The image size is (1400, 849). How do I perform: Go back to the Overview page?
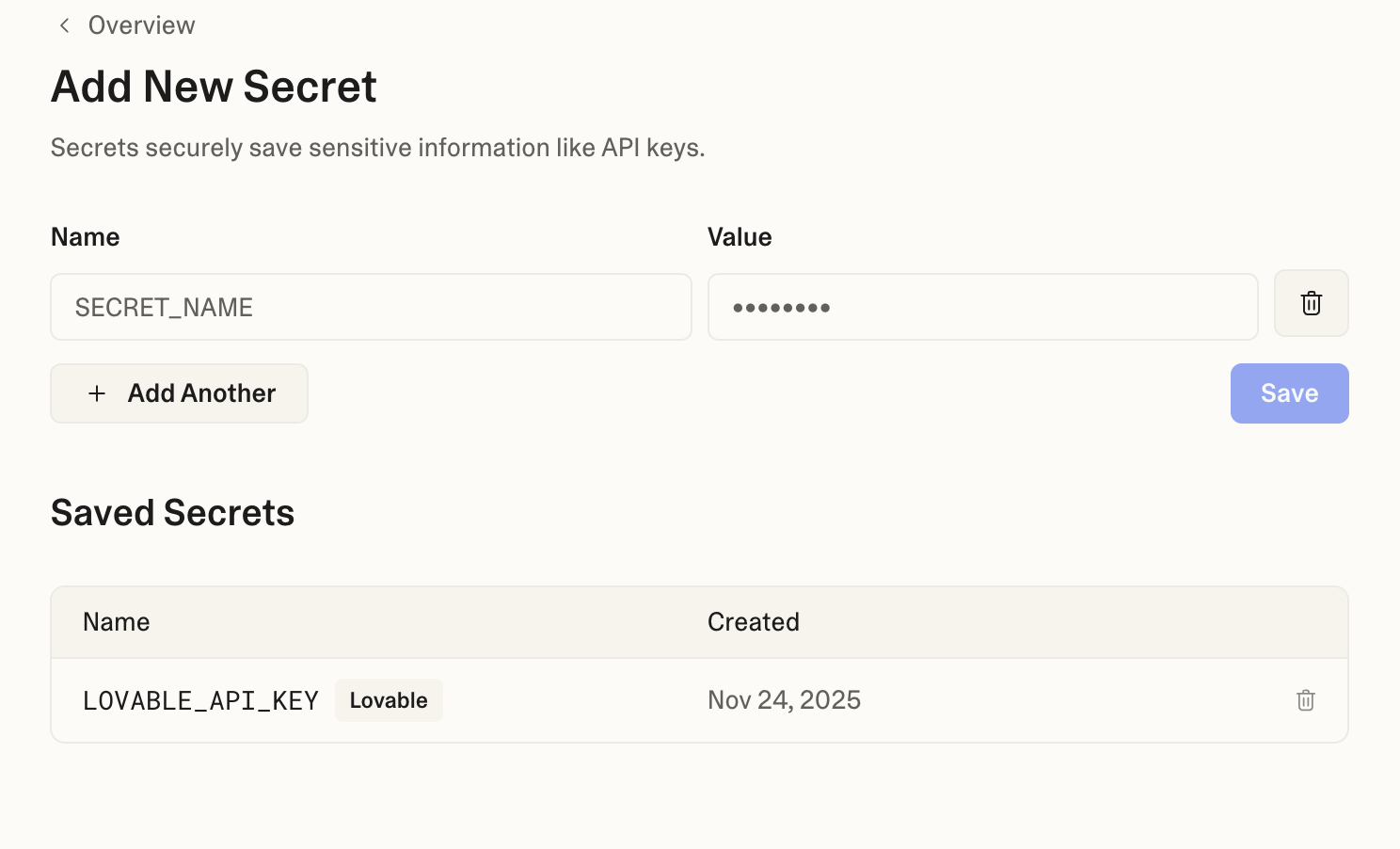[141, 25]
